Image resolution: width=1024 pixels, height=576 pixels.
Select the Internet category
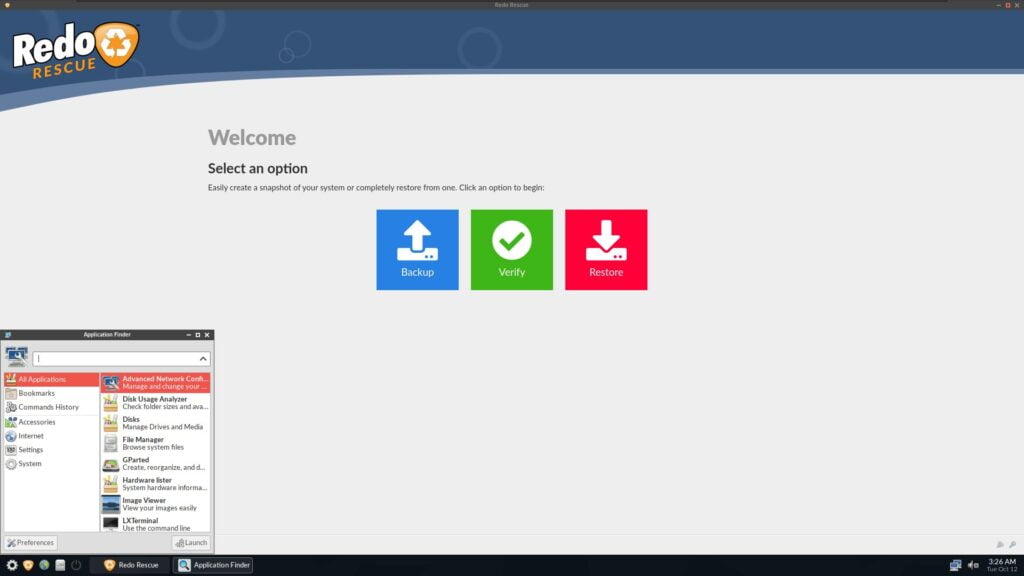(52, 436)
